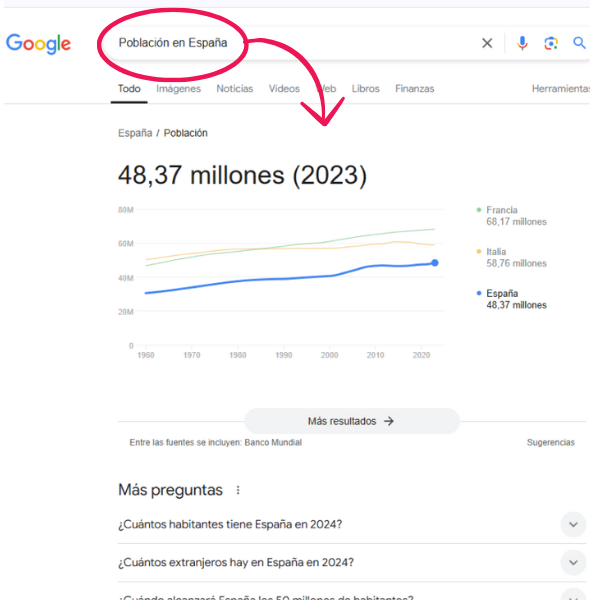This screenshot has width=590, height=600.
Task: Click inside the Población en España search field
Action: coord(291,43)
